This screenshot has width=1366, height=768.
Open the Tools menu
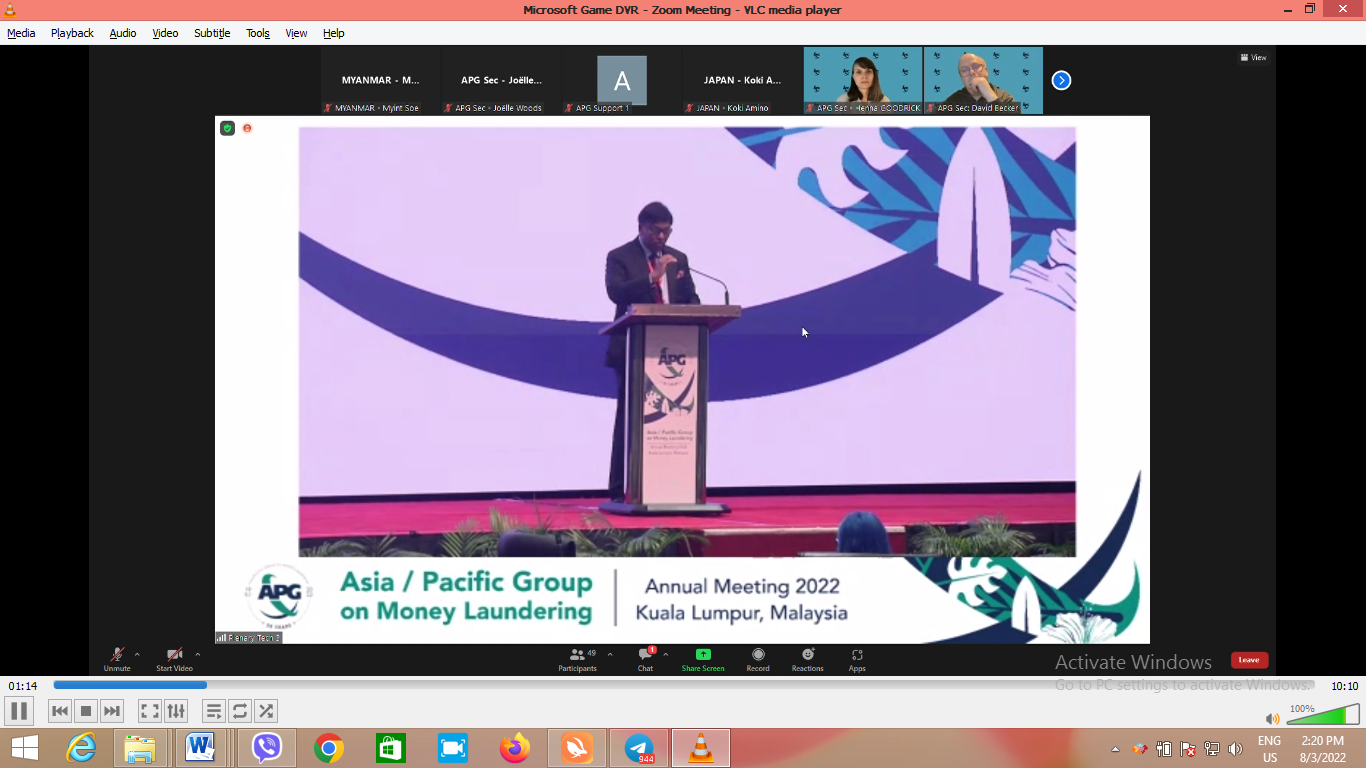coord(258,33)
